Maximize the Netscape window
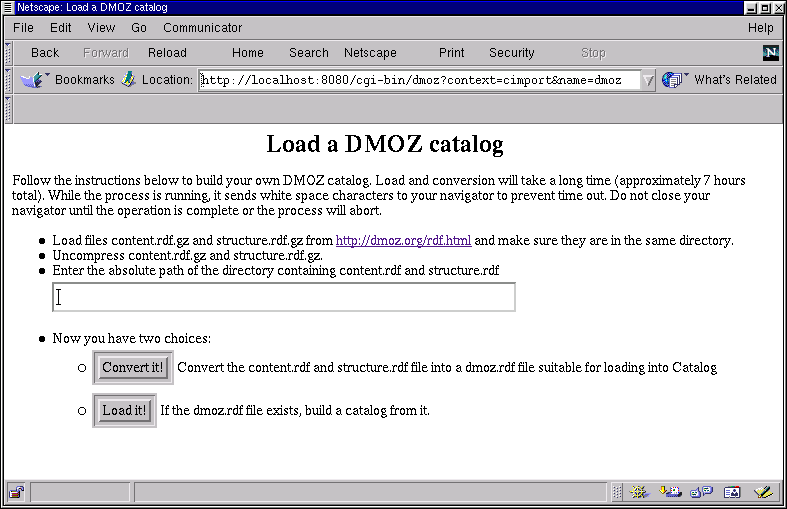This screenshot has width=787, height=509. (x=765, y=8)
